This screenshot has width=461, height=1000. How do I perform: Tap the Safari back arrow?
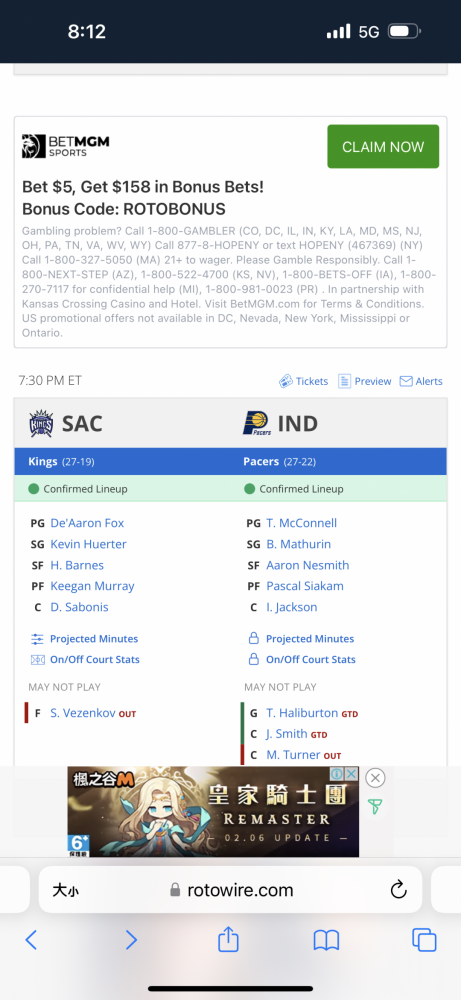[31, 939]
